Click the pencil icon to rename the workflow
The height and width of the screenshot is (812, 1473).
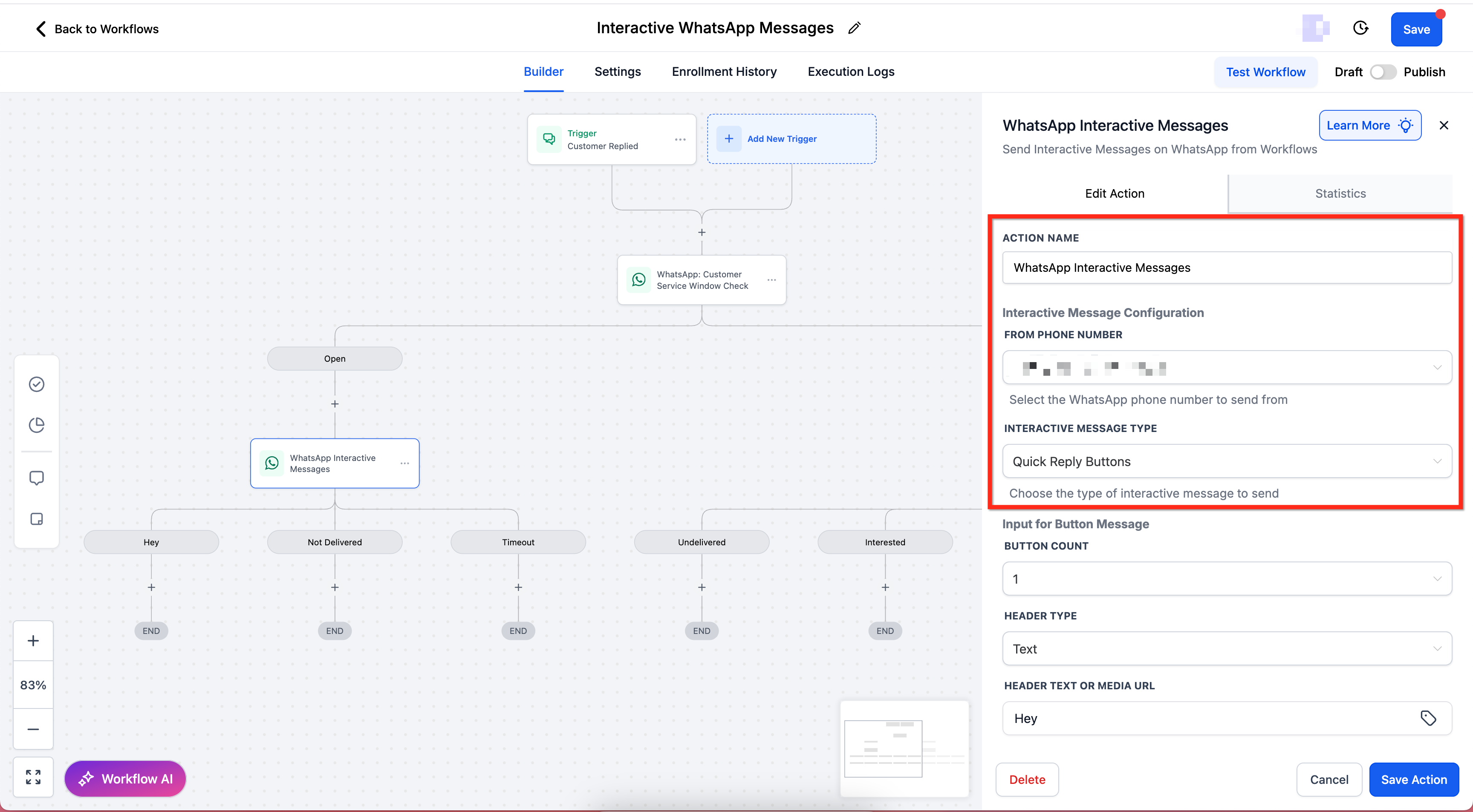(854, 28)
